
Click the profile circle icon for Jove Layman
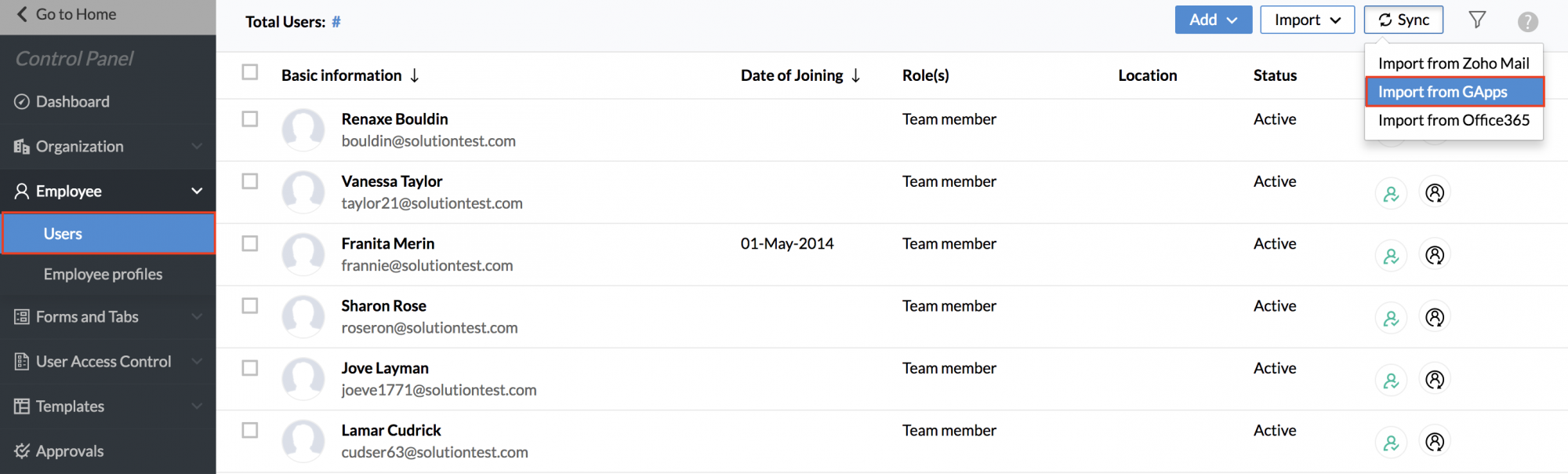click(x=1435, y=380)
